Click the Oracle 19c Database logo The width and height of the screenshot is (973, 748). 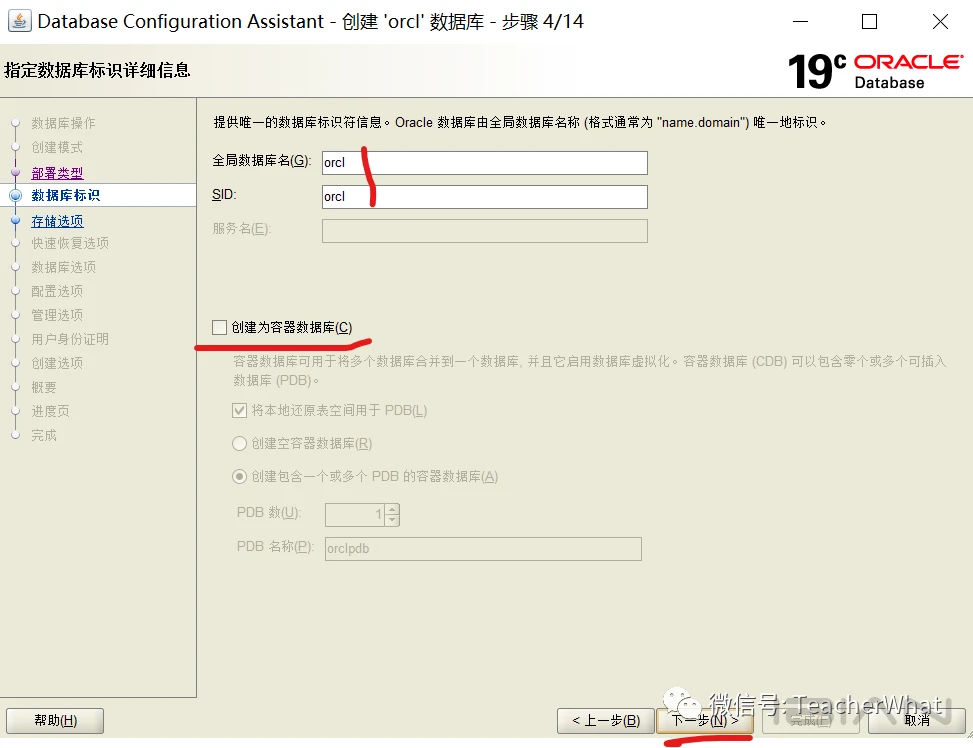pos(875,71)
